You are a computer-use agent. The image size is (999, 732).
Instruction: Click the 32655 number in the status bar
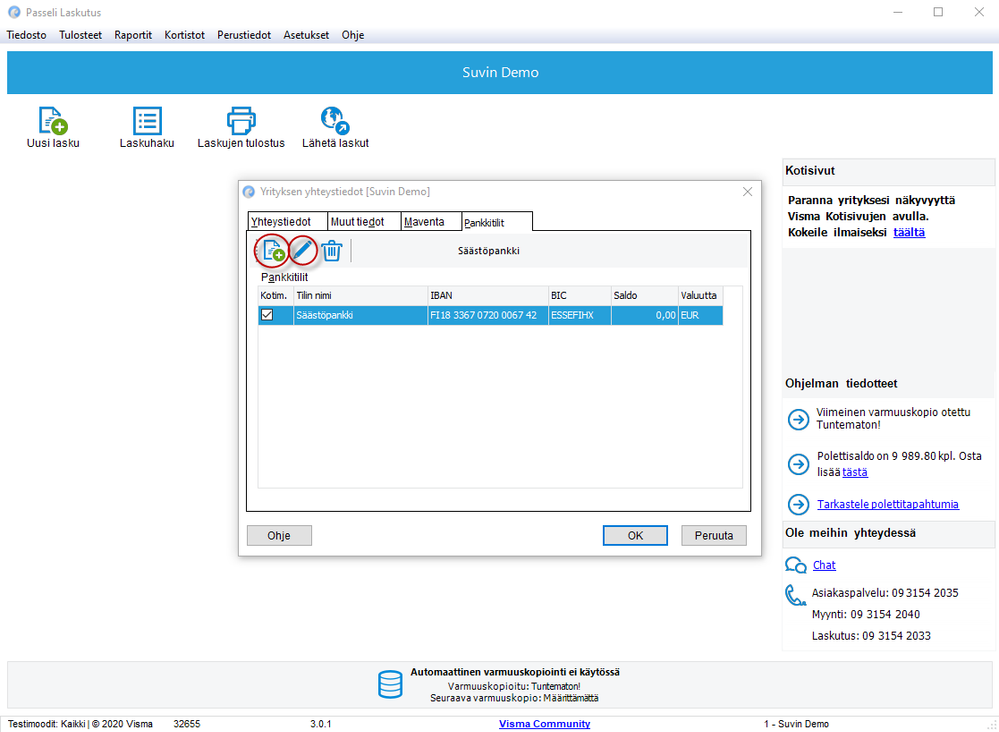(187, 724)
